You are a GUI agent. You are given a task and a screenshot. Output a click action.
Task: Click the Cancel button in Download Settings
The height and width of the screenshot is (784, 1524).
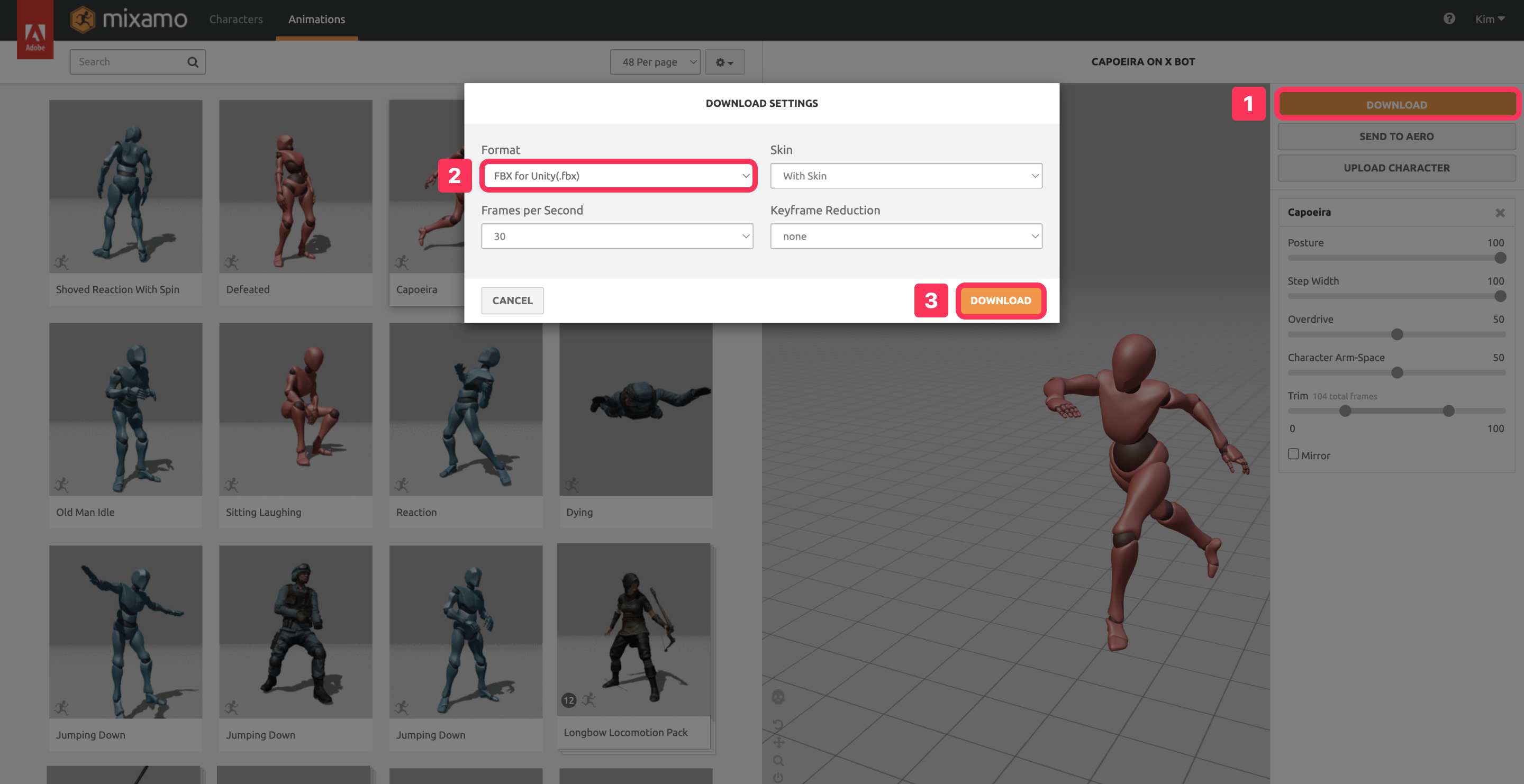512,300
